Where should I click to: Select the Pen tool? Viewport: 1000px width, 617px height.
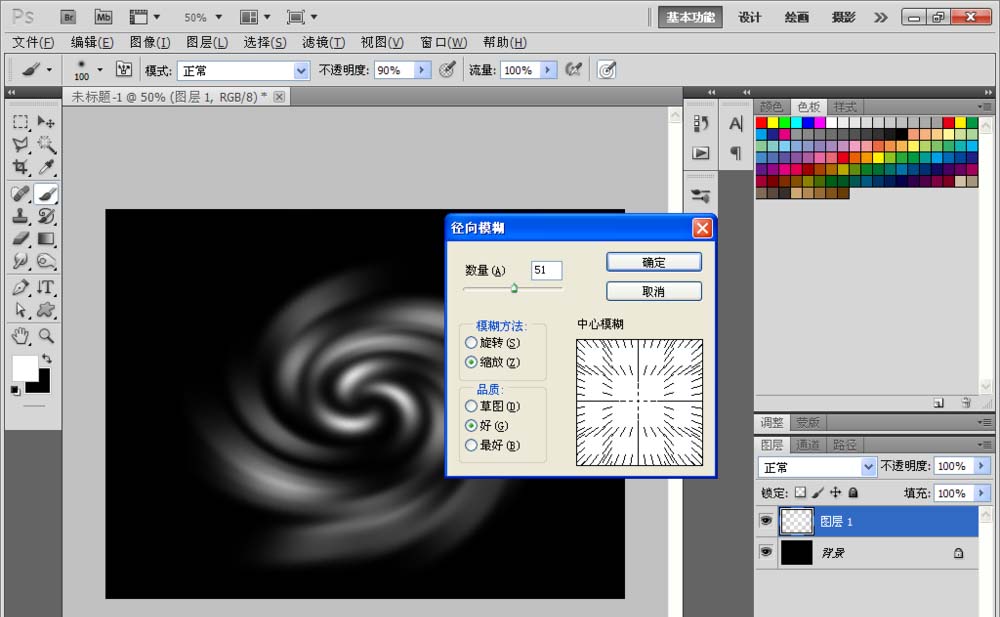click(20, 287)
